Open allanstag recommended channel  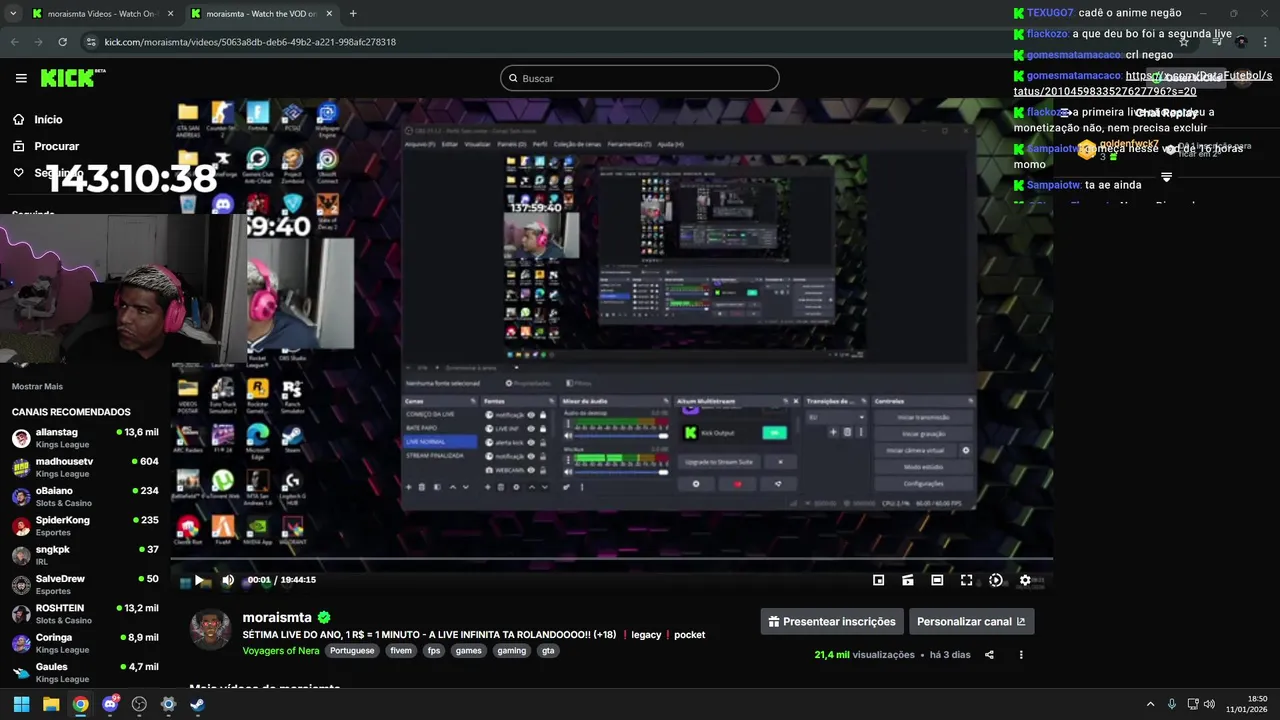(x=85, y=438)
